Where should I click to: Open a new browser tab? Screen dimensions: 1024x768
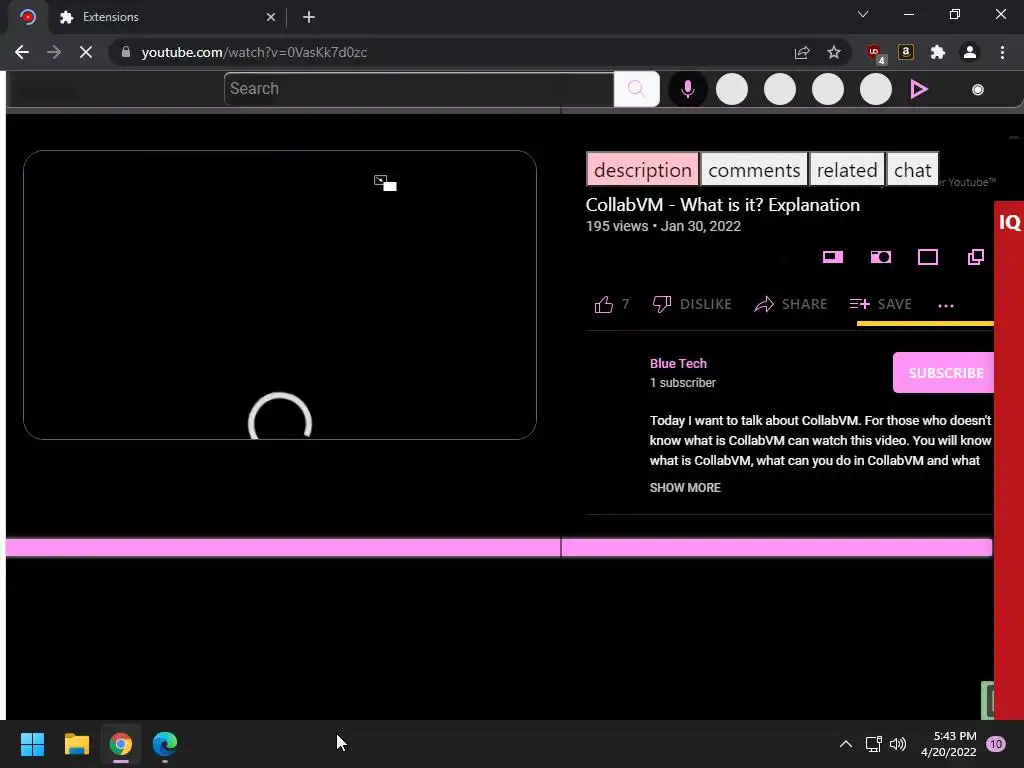click(309, 17)
